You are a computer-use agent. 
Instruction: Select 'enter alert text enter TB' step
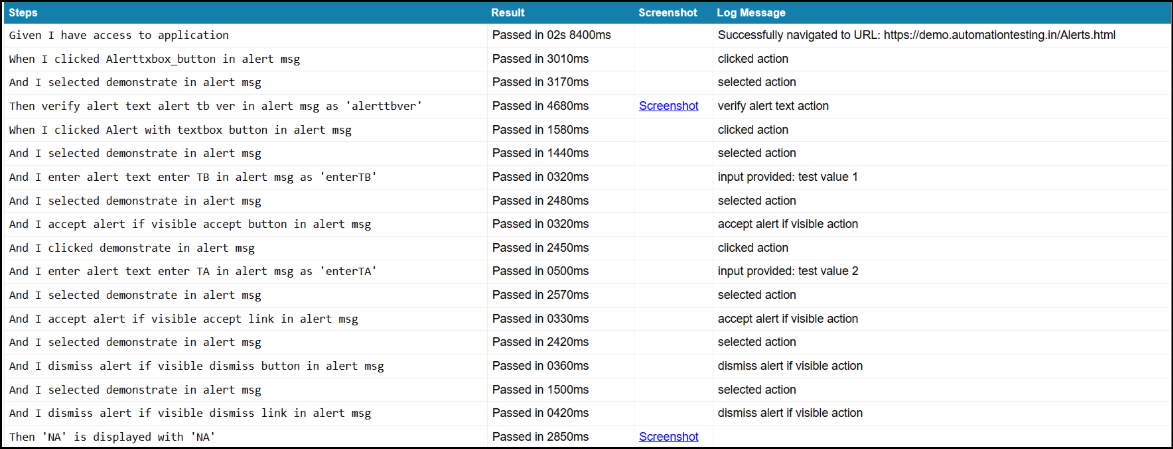pos(192,177)
